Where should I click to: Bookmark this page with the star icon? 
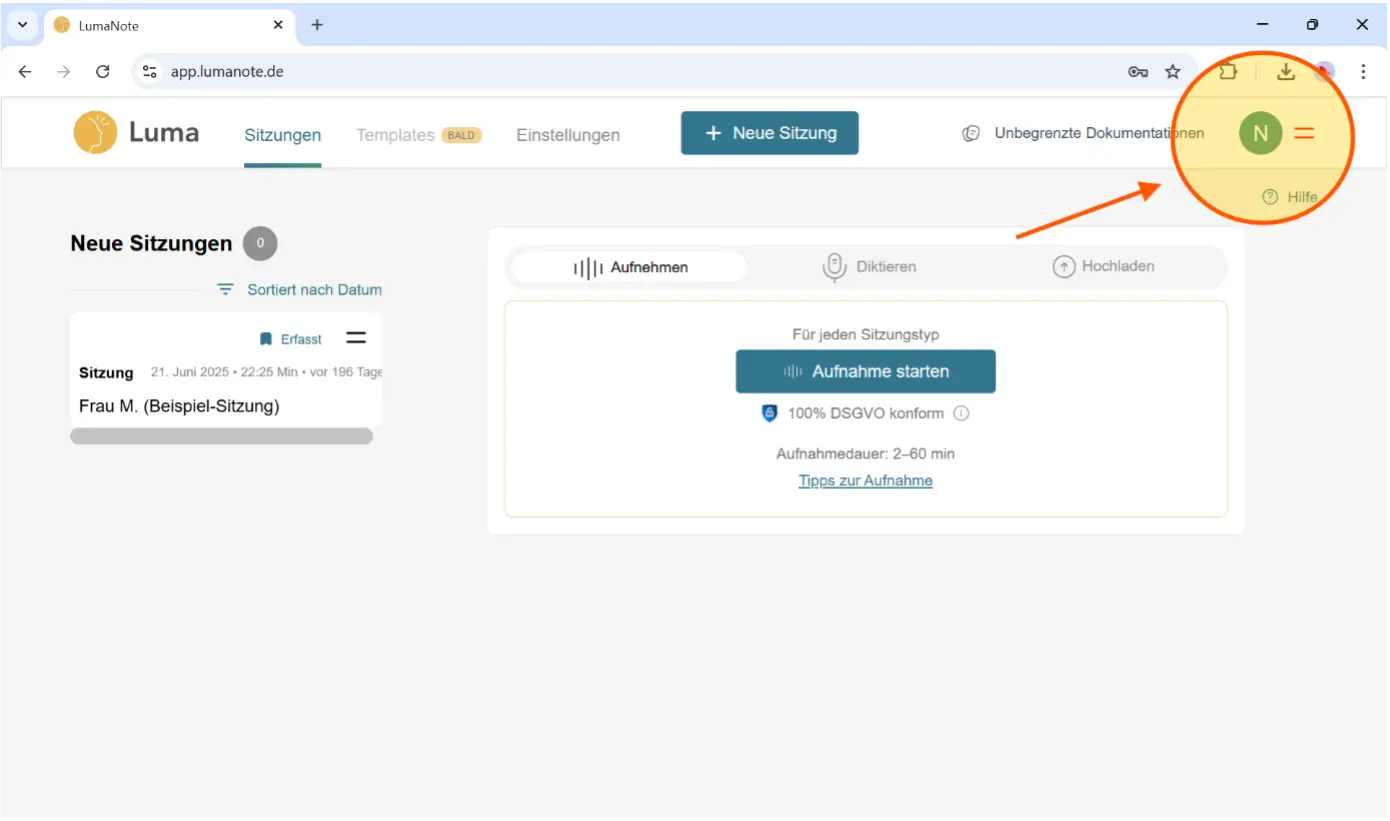tap(1173, 71)
